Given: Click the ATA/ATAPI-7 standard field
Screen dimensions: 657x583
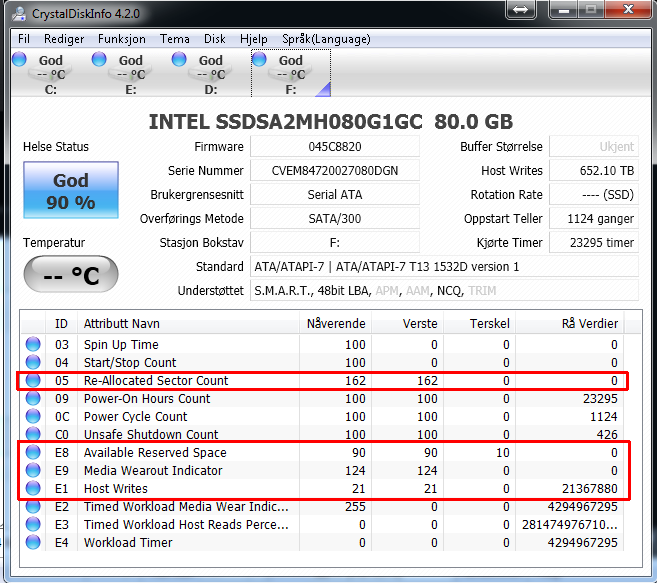Looking at the screenshot, I should [445, 267].
